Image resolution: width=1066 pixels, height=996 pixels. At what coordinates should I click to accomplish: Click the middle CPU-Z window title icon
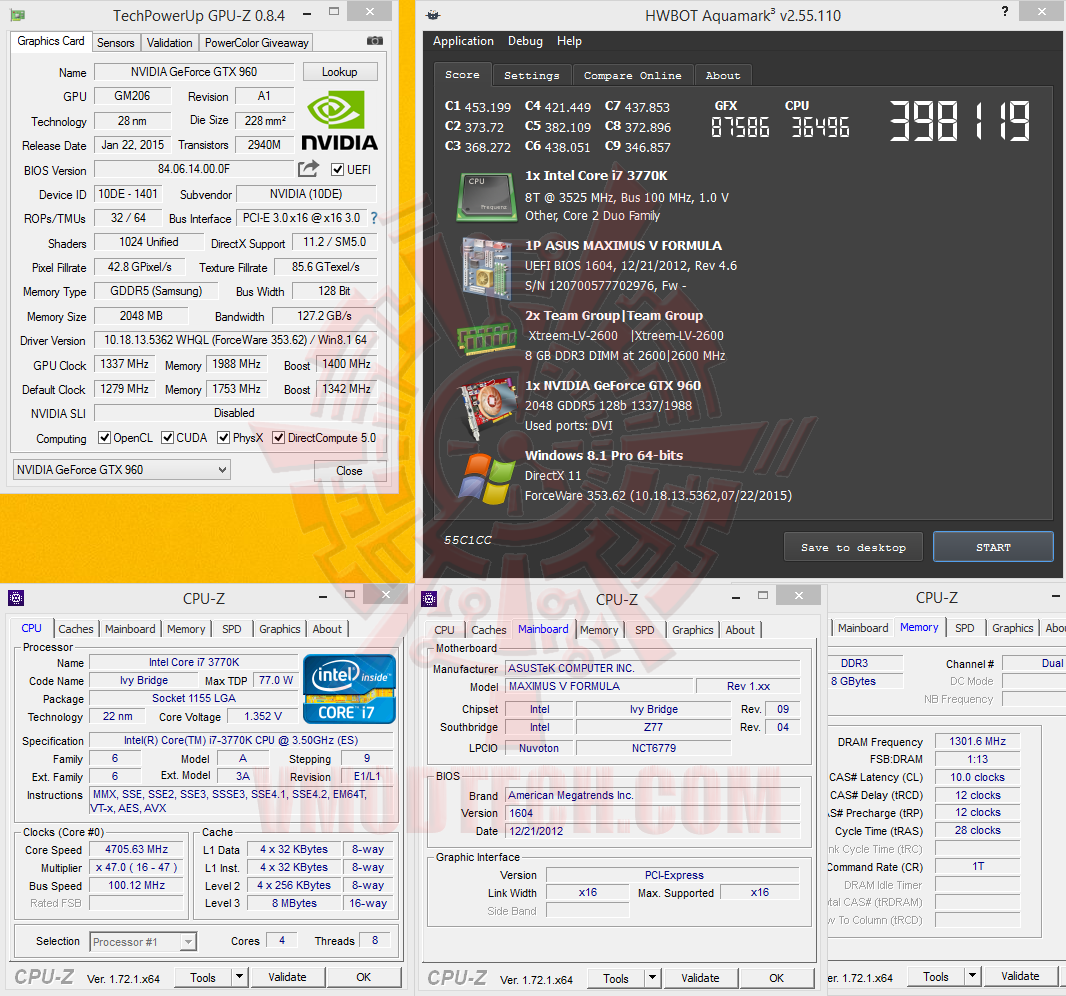(x=429, y=599)
